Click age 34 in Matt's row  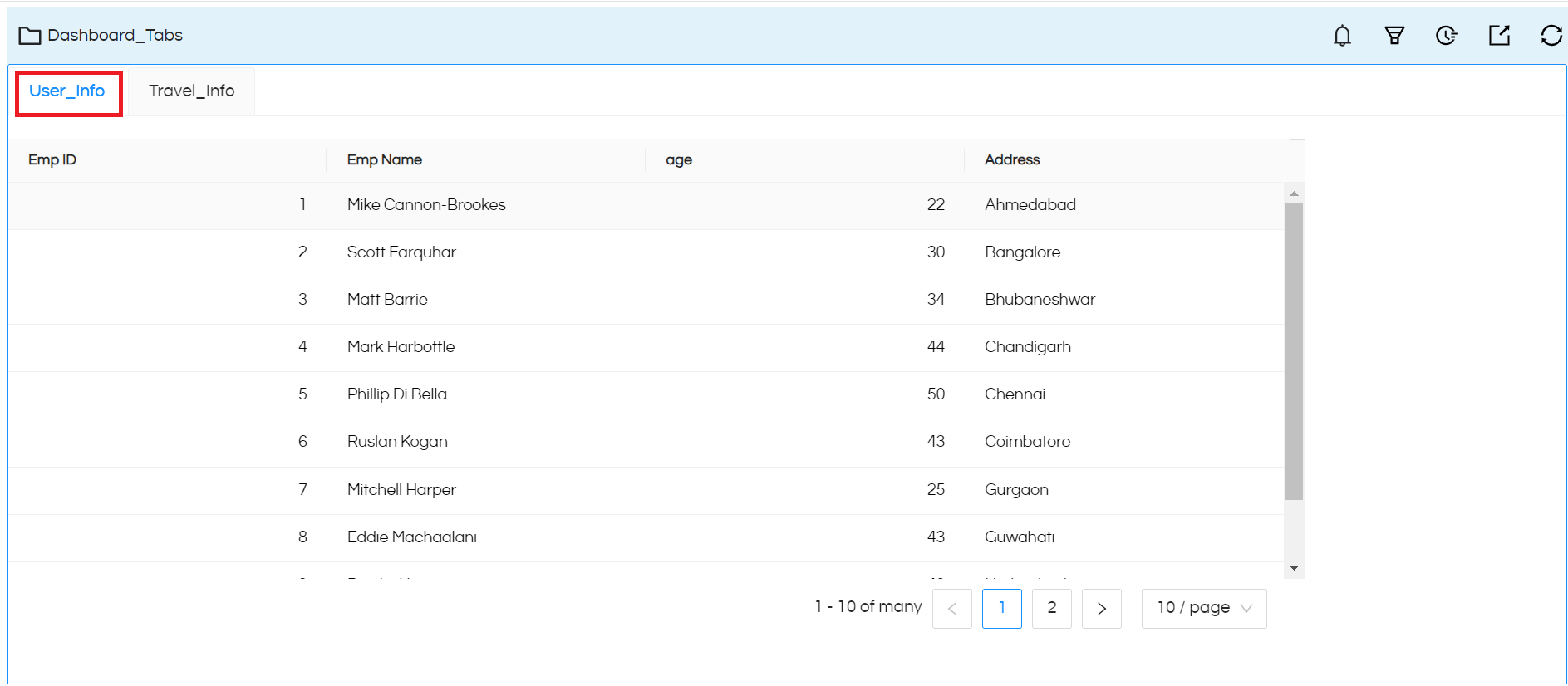pyautogui.click(x=805, y=300)
